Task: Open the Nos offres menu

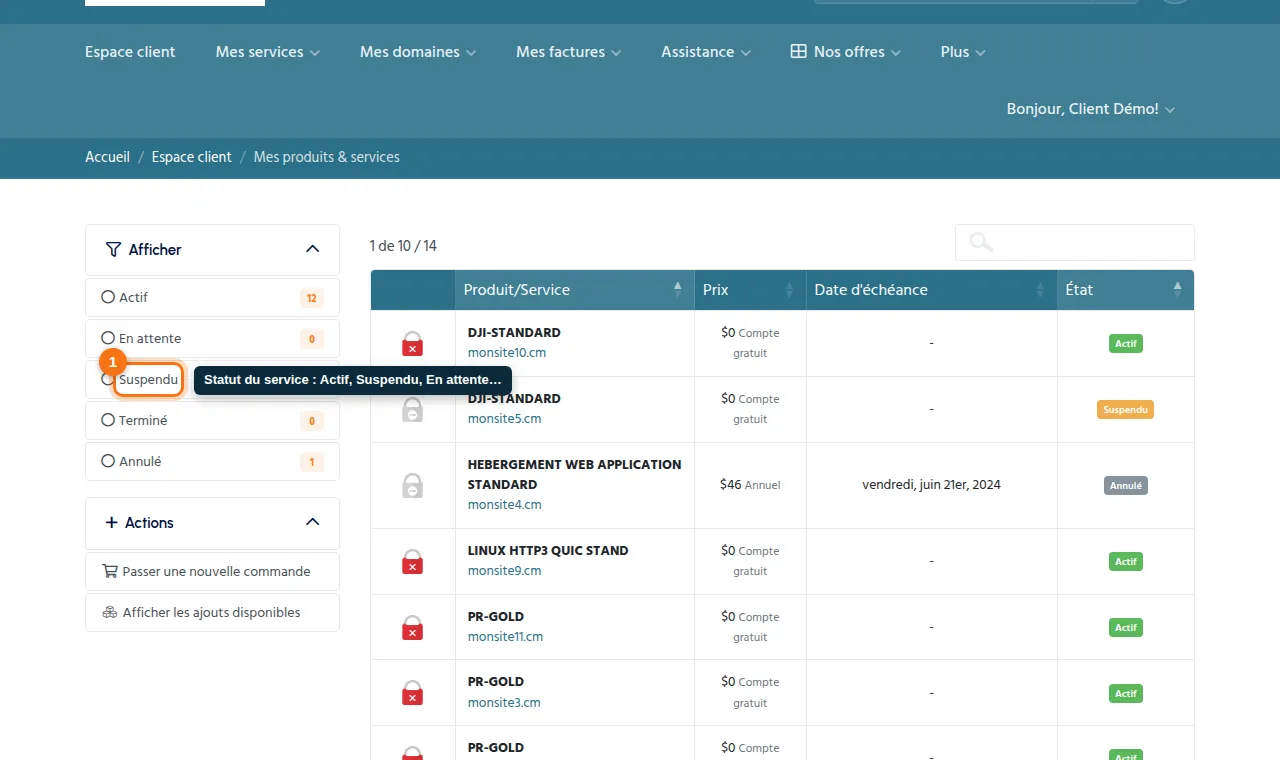Action: pos(846,52)
